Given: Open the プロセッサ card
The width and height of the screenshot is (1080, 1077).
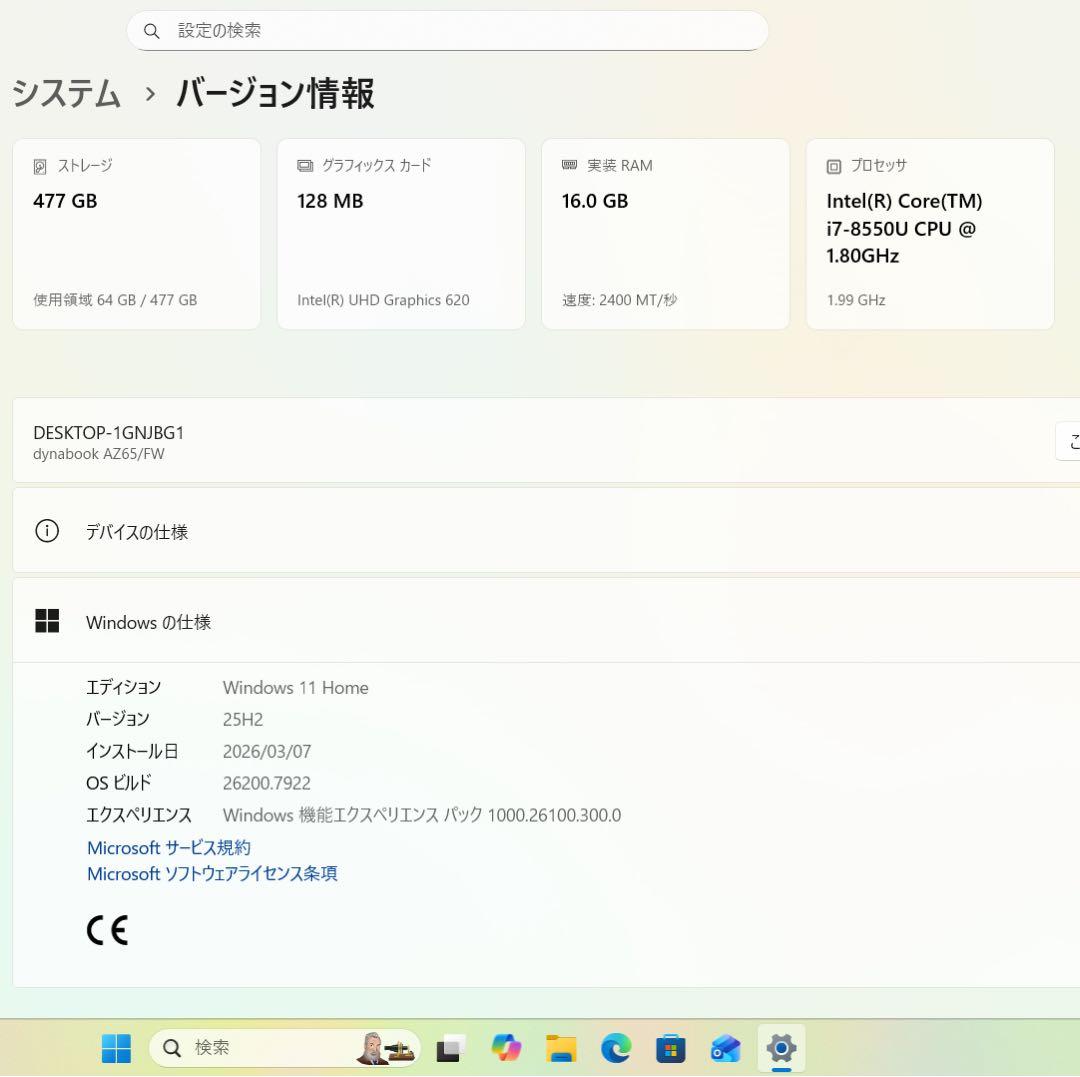Looking at the screenshot, I should point(930,234).
